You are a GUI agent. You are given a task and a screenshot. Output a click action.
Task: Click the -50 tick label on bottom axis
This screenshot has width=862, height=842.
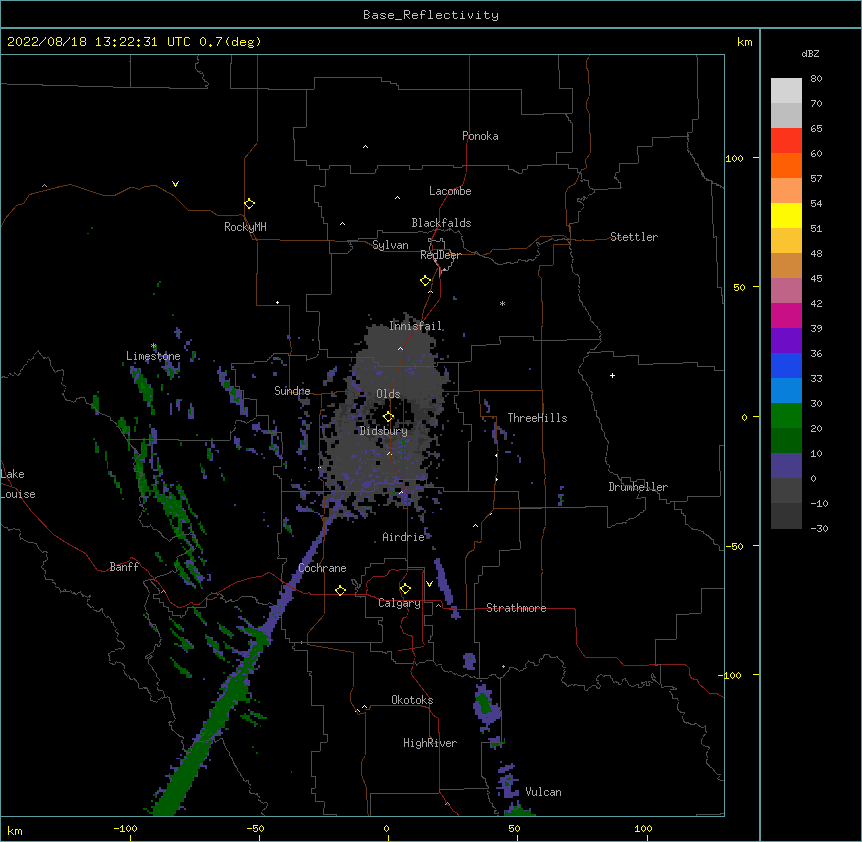[x=255, y=828]
